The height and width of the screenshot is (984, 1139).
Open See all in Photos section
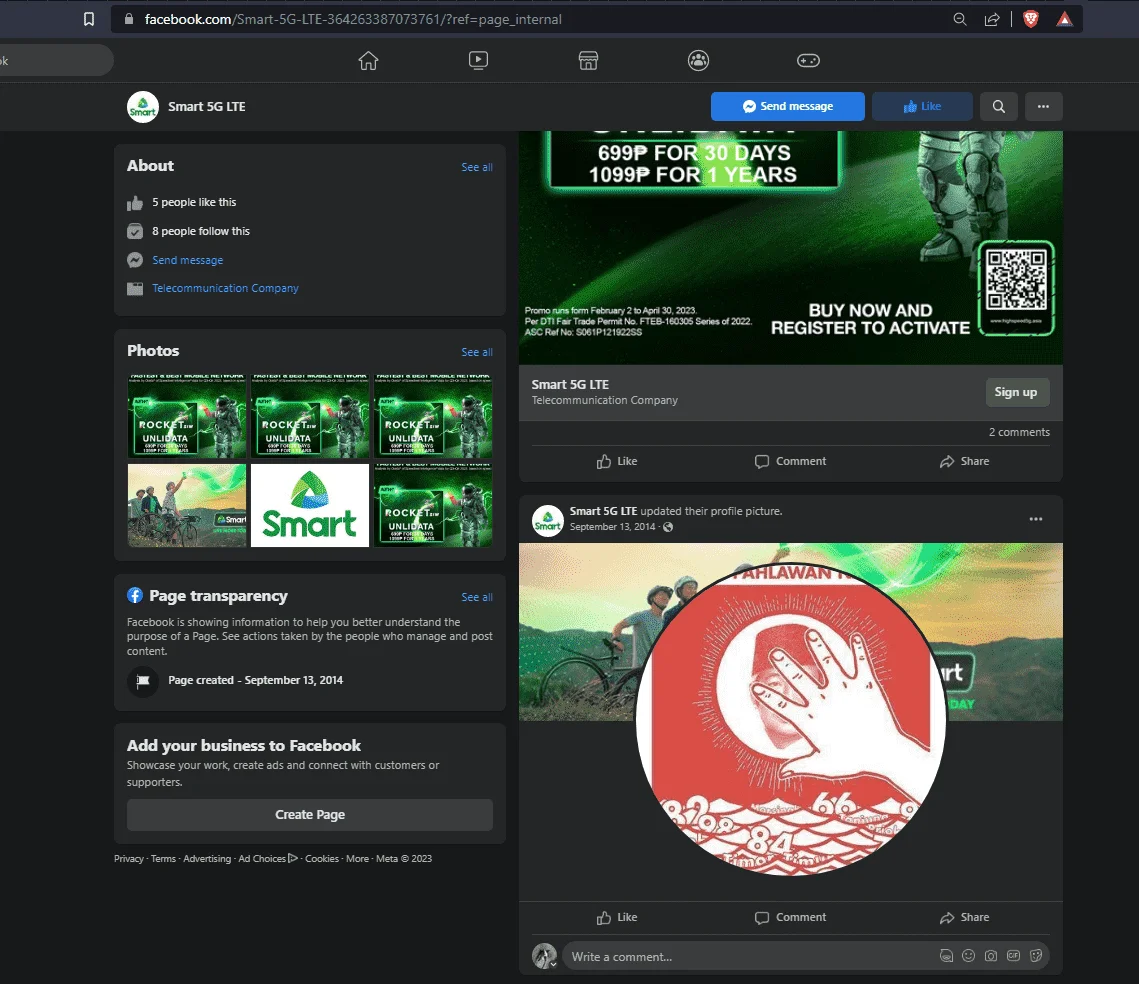tap(477, 352)
